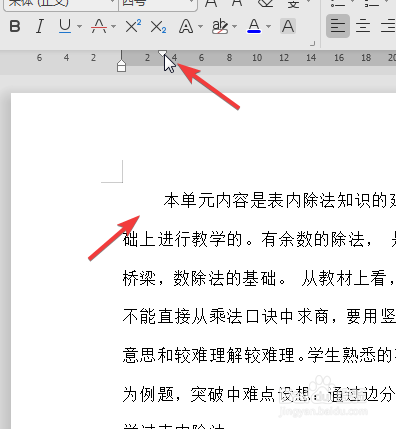Click ruler mark labeled 16
The width and height of the screenshot is (396, 429).
click(x=339, y=58)
